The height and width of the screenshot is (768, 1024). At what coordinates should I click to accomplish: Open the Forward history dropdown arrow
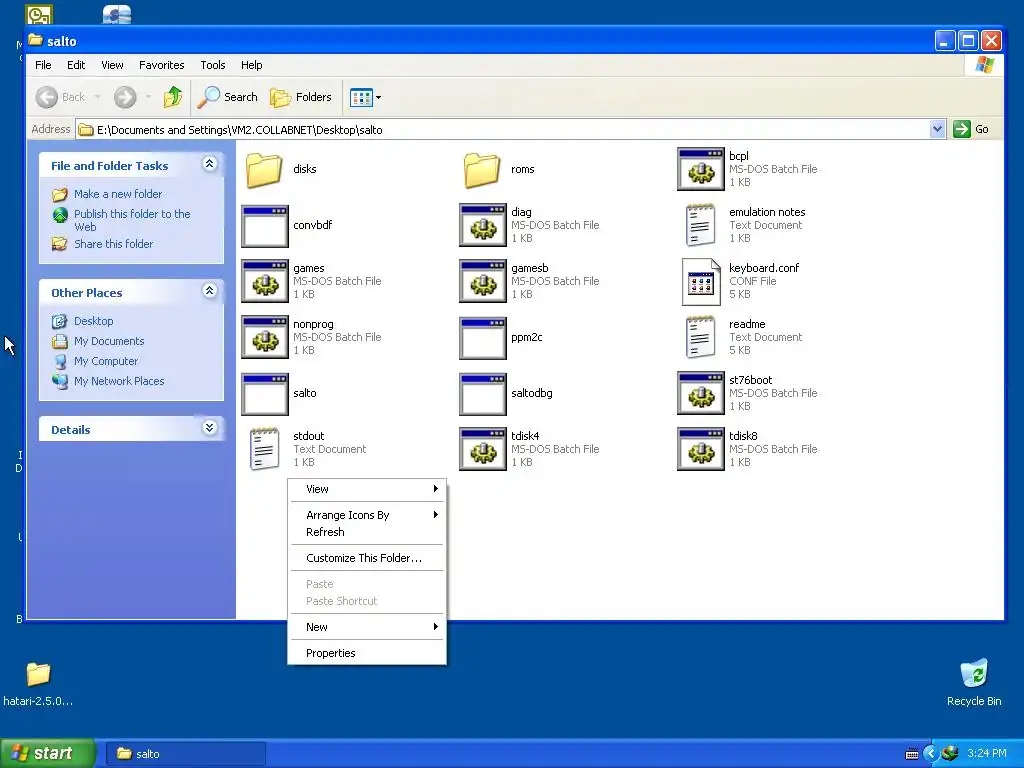point(148,97)
